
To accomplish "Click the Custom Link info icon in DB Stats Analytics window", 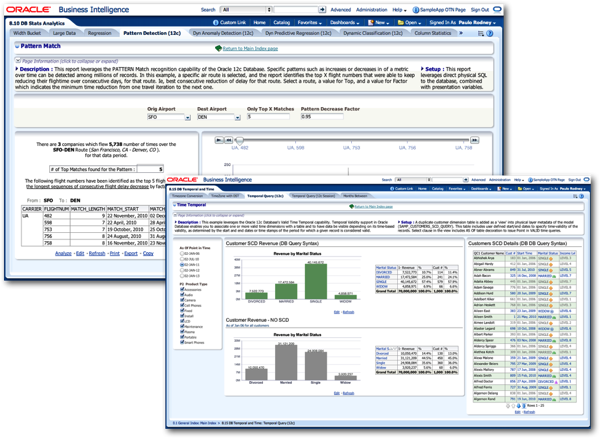I will click(215, 23).
